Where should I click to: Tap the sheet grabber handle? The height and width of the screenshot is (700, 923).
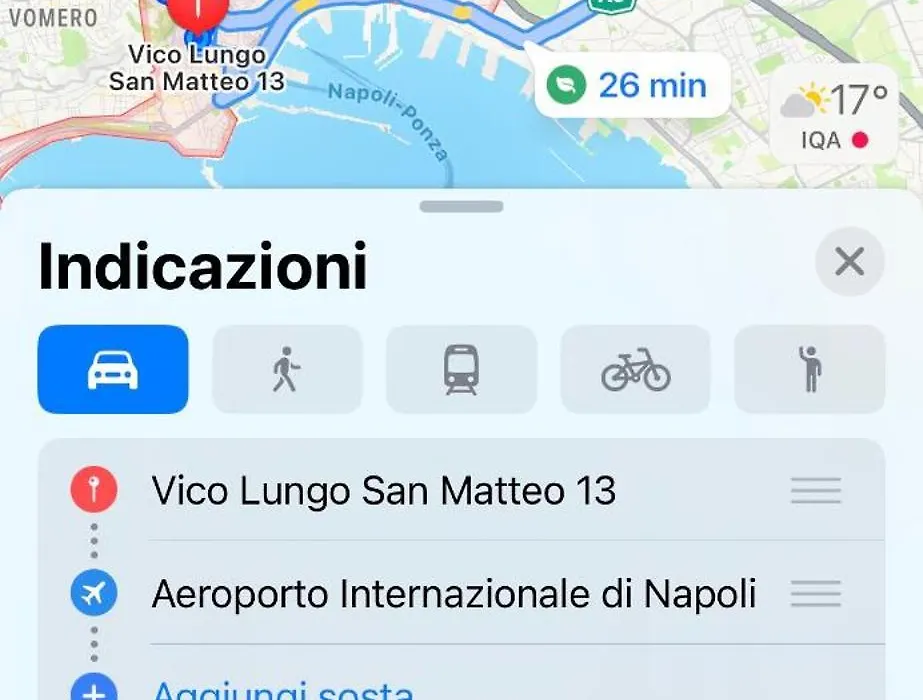click(x=462, y=207)
